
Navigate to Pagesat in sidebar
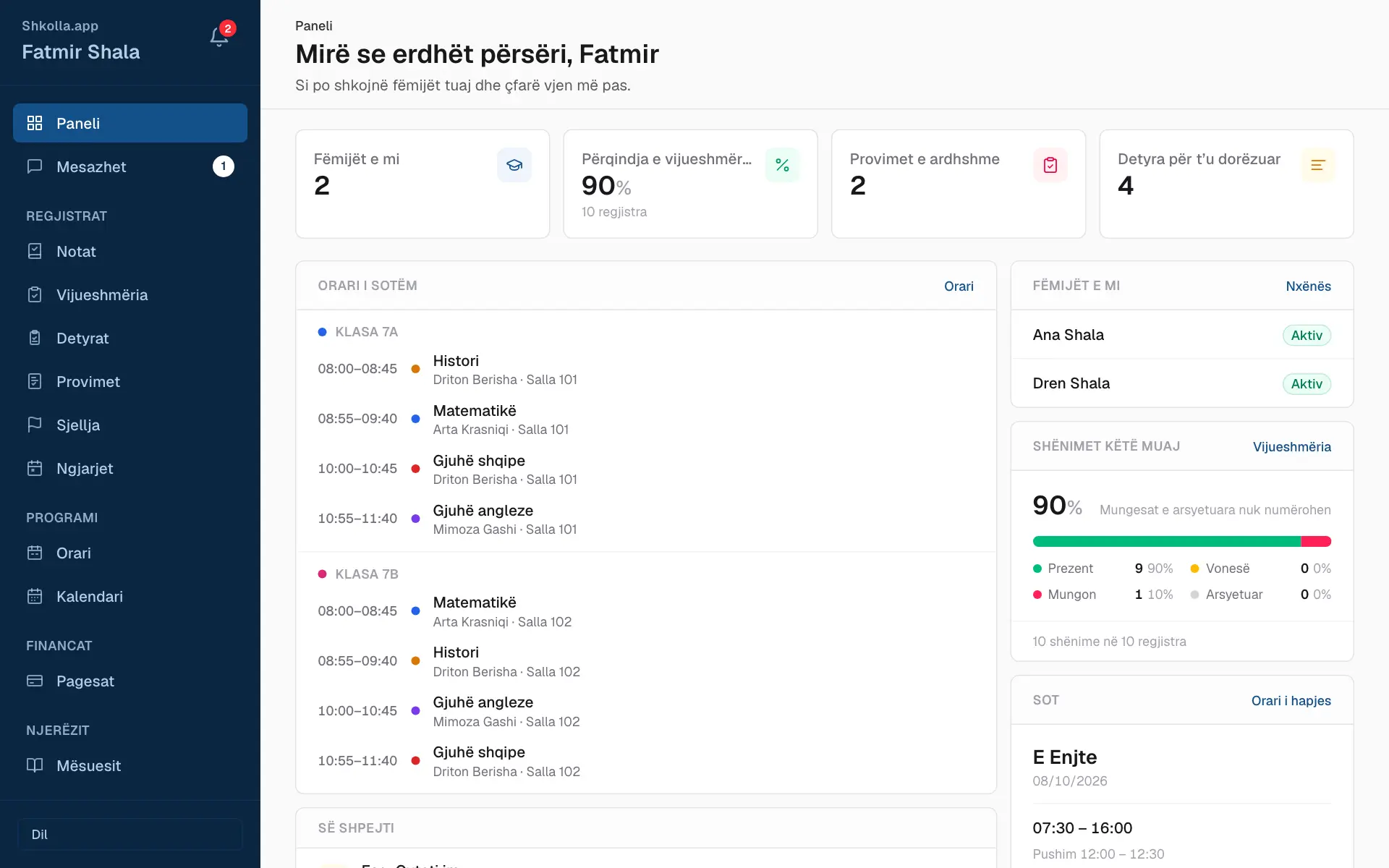click(x=130, y=681)
